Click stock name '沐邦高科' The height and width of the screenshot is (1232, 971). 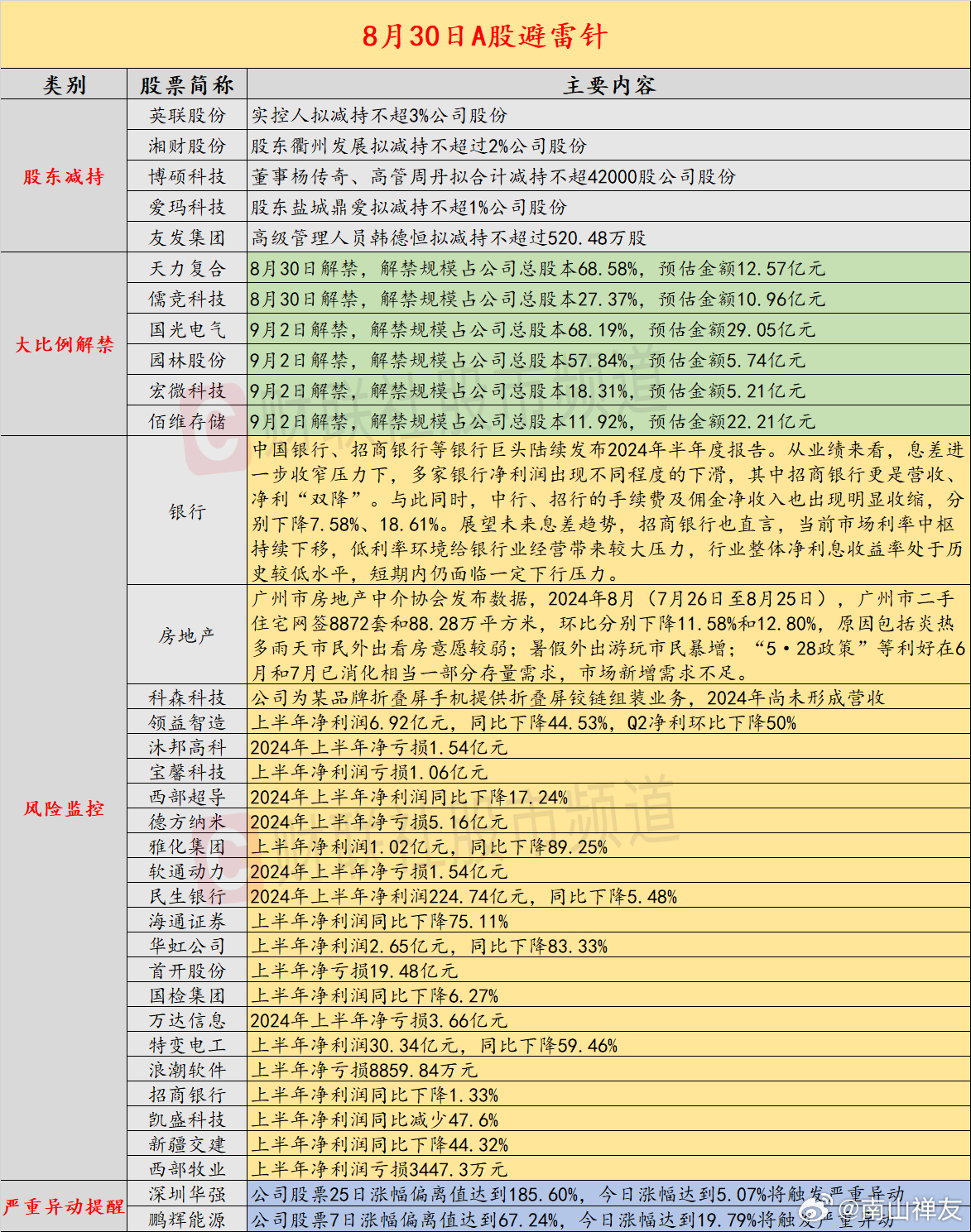tap(187, 747)
